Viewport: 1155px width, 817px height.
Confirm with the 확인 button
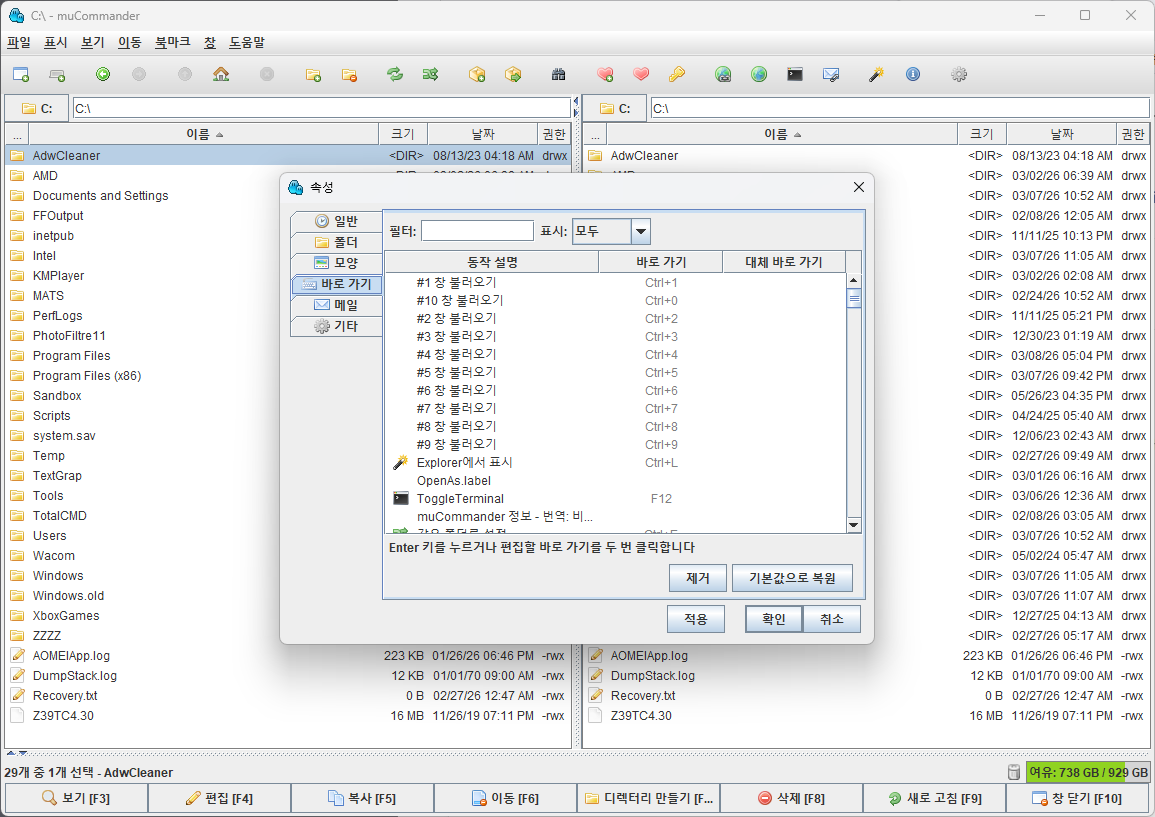point(773,619)
